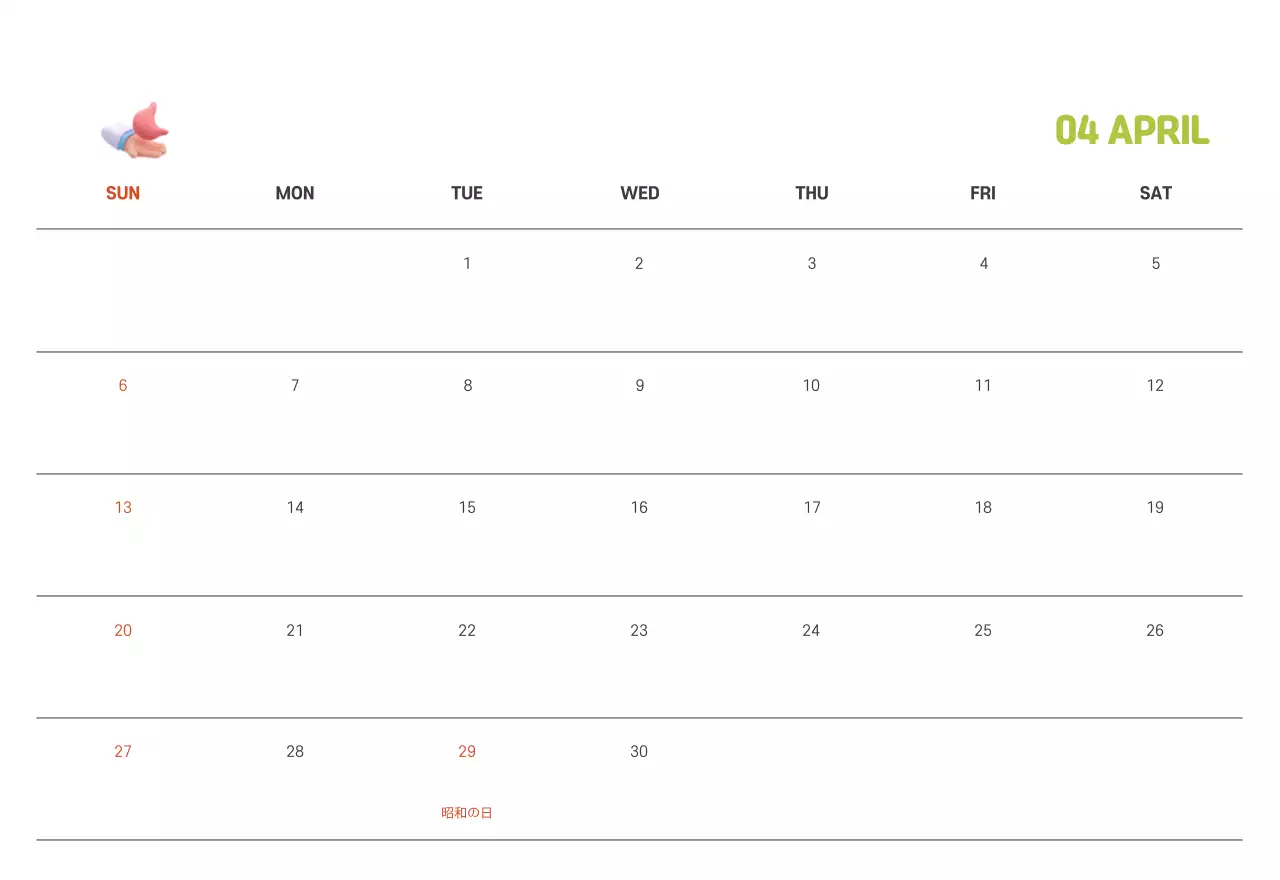Viewport: 1280px width, 880px height.
Task: Select the SUN column header
Action: point(123,193)
